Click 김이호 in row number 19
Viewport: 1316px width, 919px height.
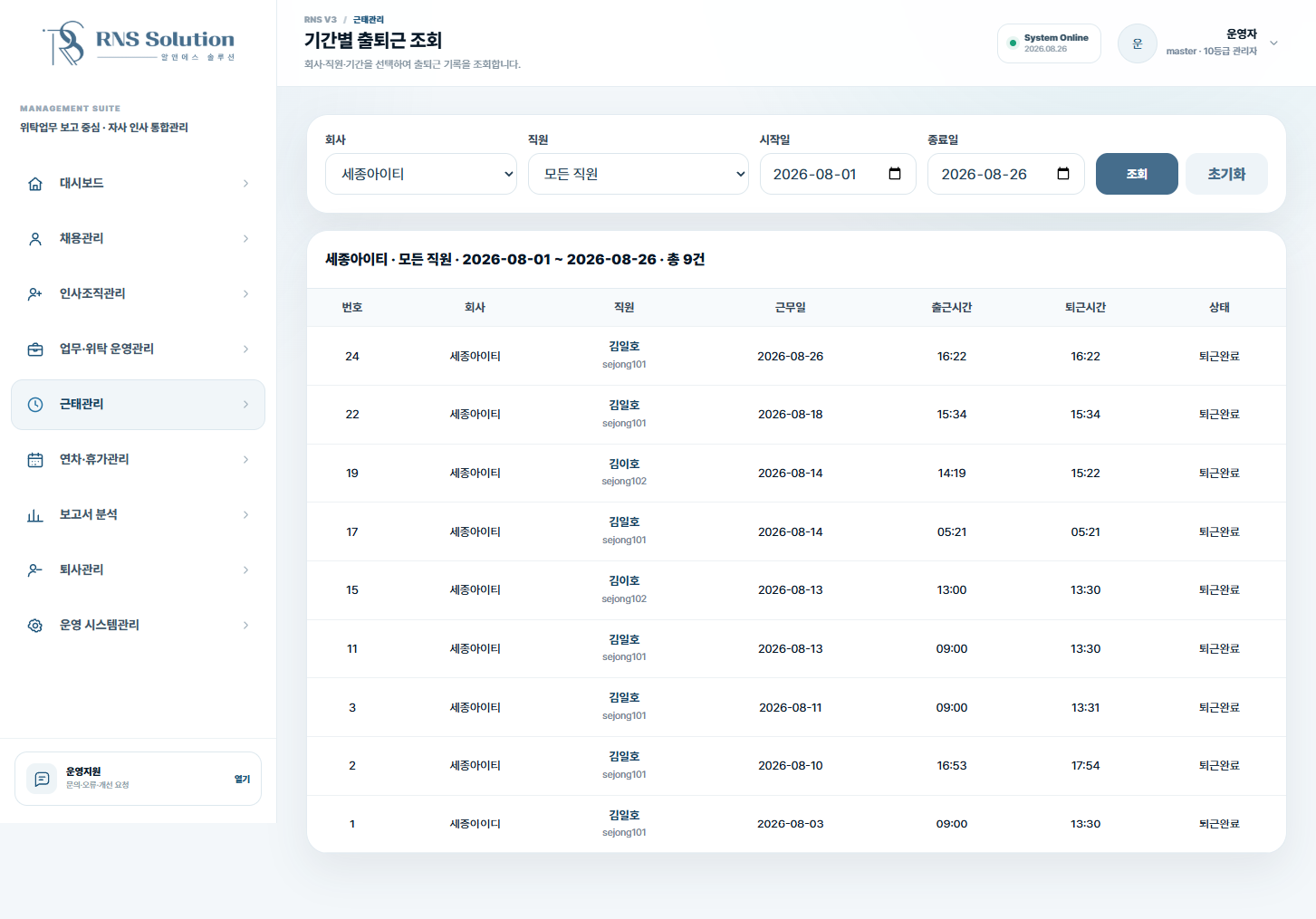tap(624, 464)
